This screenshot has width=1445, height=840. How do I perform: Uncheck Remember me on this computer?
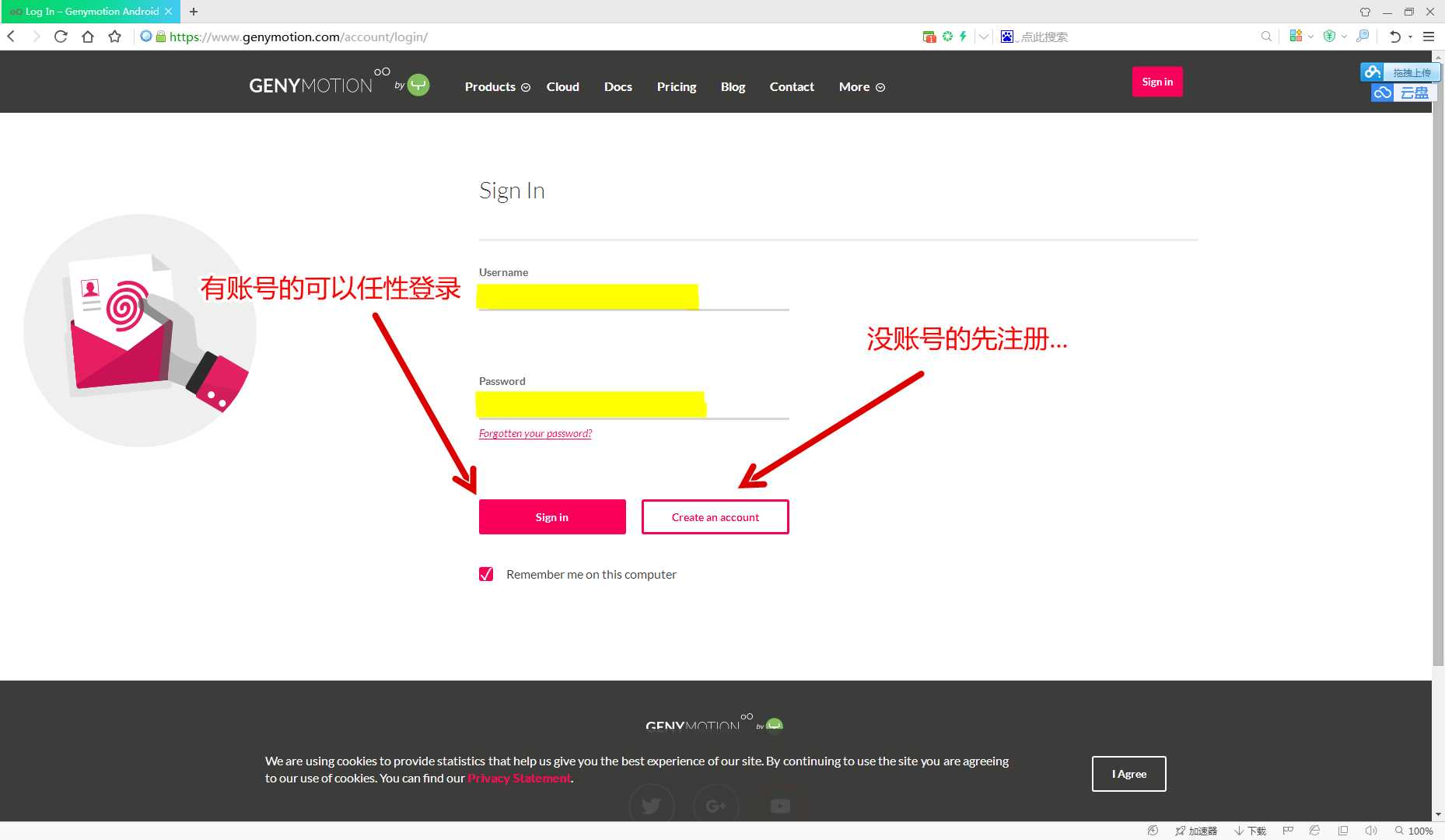486,574
